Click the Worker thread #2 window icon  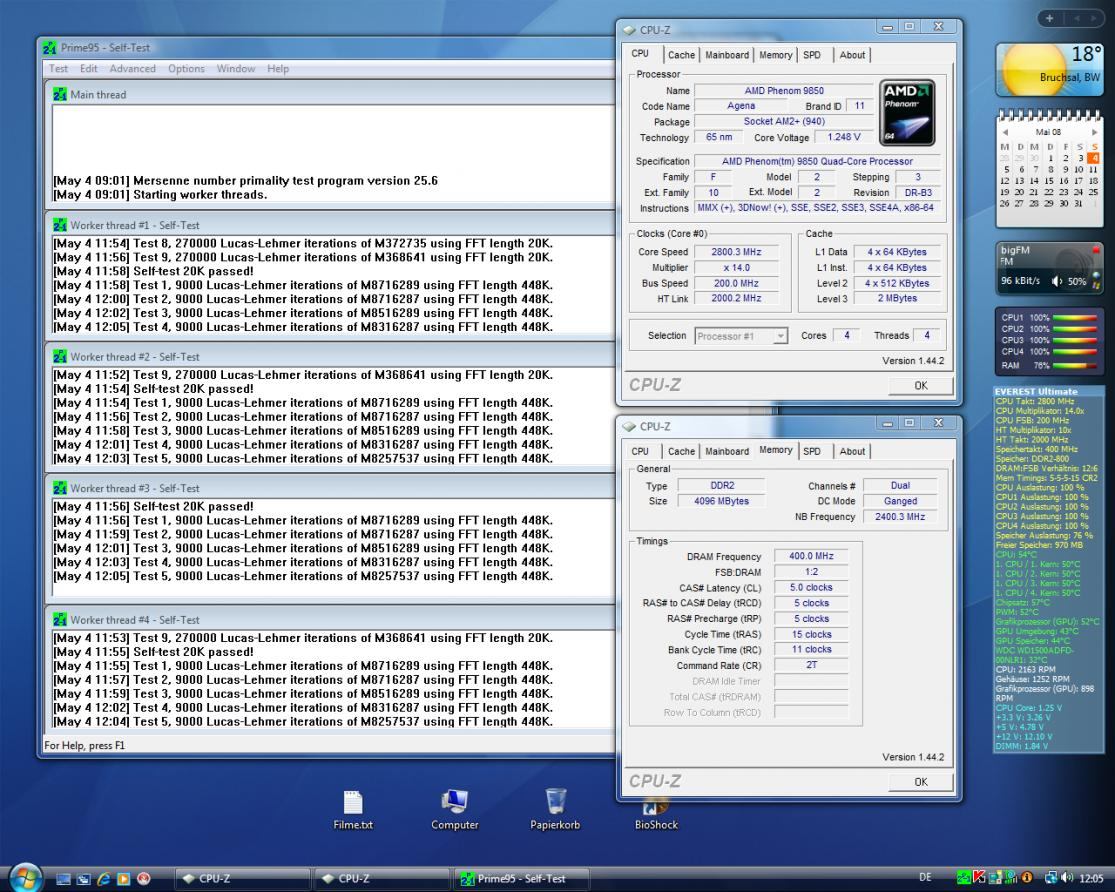coord(60,356)
